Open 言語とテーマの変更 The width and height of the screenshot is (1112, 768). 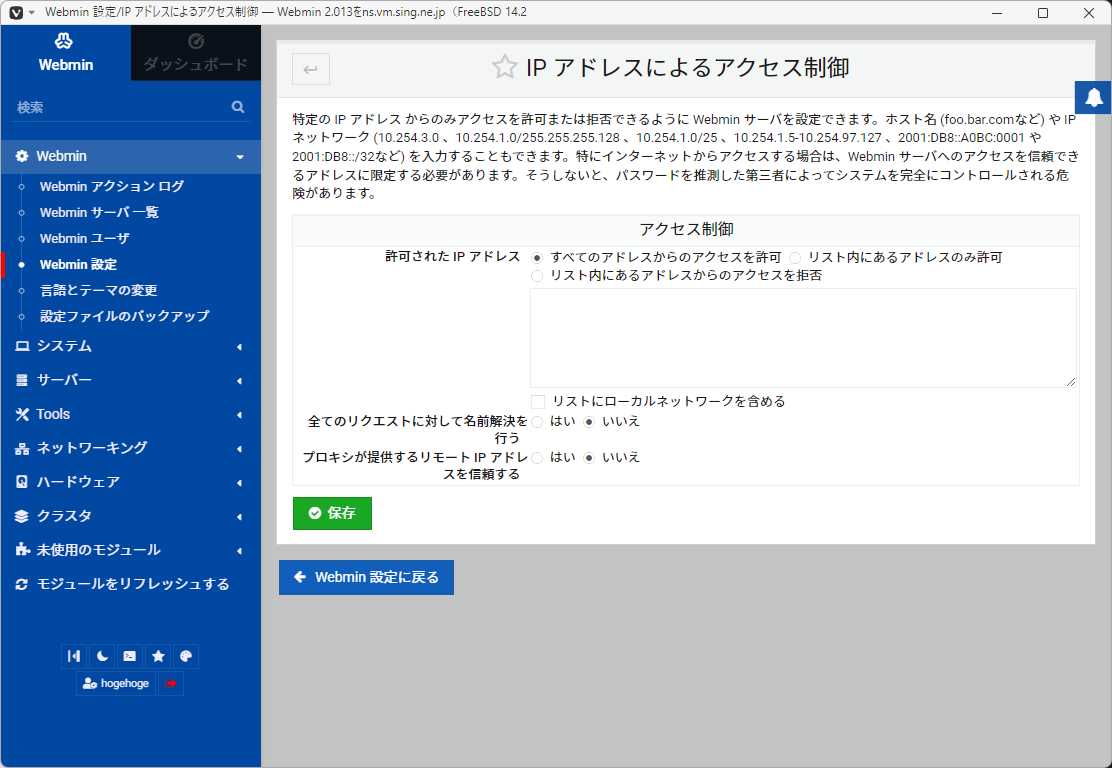click(x=99, y=290)
